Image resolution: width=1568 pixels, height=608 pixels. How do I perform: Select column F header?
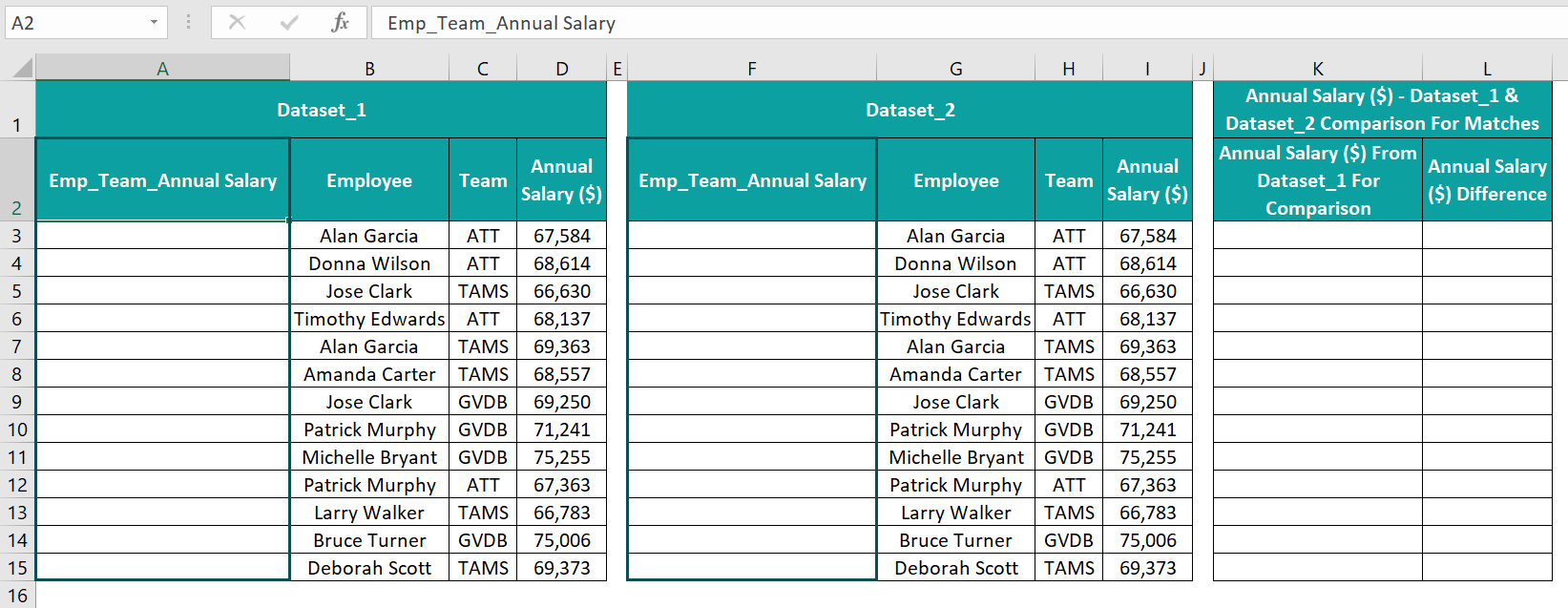point(752,69)
